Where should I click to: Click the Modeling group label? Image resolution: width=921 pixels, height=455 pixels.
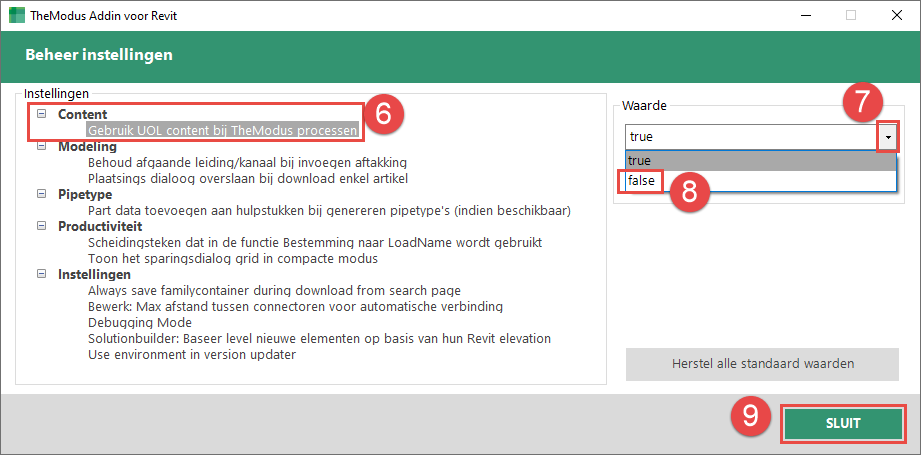[x=87, y=146]
